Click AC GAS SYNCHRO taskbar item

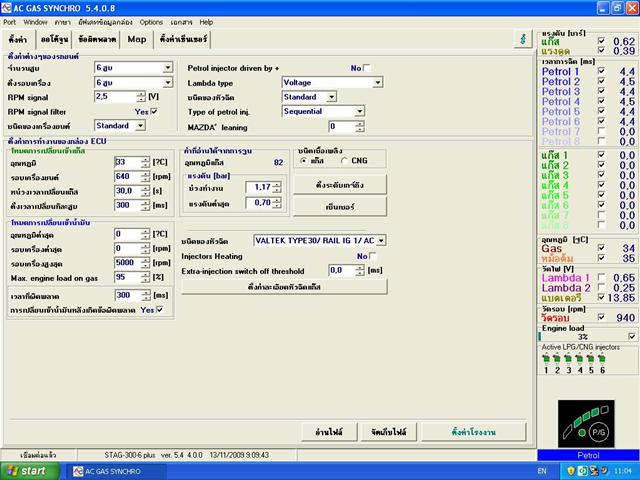click(108, 469)
